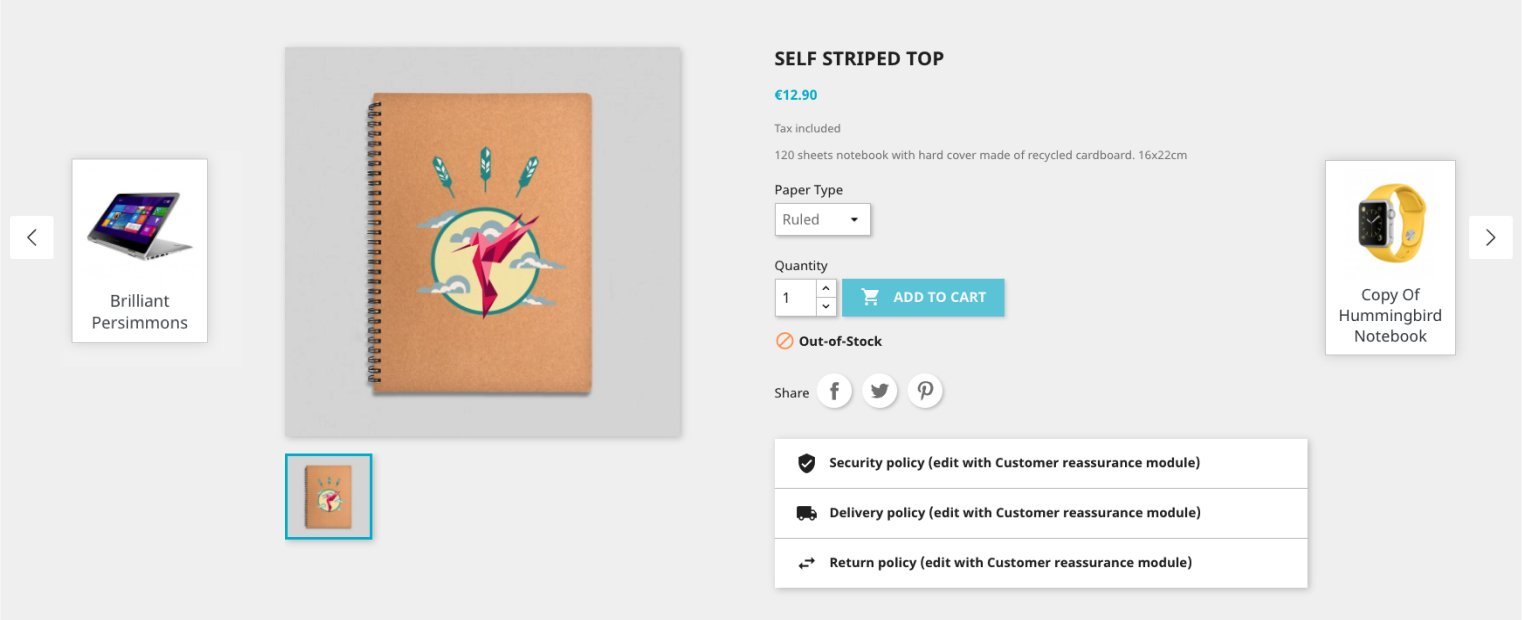The height and width of the screenshot is (620, 1522).
Task: Share product on Facebook
Action: [x=834, y=391]
